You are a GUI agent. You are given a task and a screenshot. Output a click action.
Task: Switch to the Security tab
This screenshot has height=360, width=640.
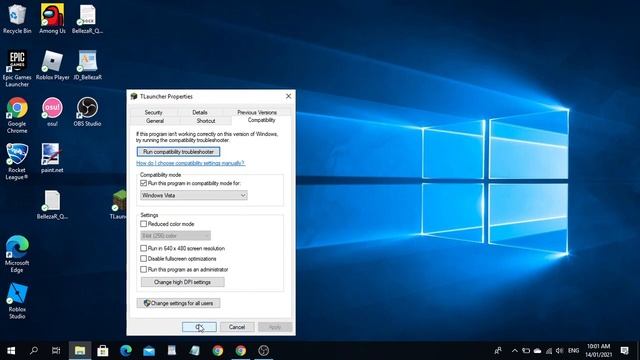(153, 112)
